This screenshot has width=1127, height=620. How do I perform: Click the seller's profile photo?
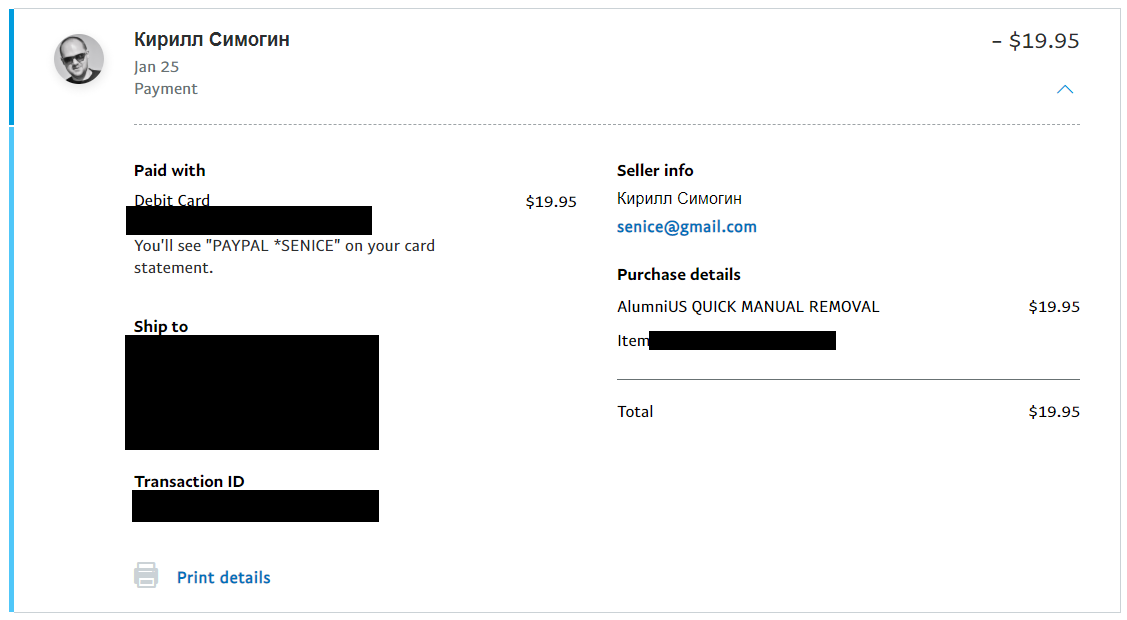pyautogui.click(x=79, y=59)
